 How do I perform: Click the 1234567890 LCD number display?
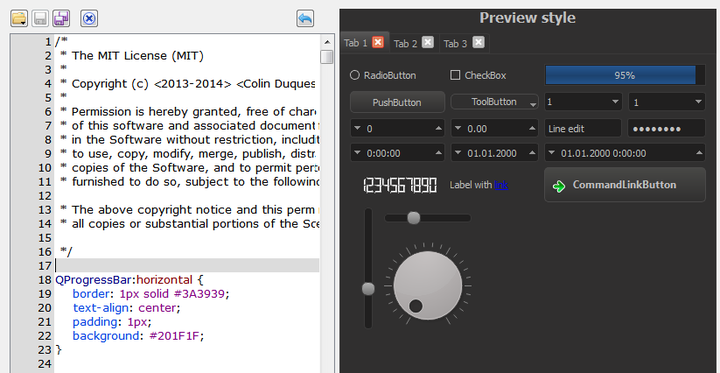click(x=399, y=185)
